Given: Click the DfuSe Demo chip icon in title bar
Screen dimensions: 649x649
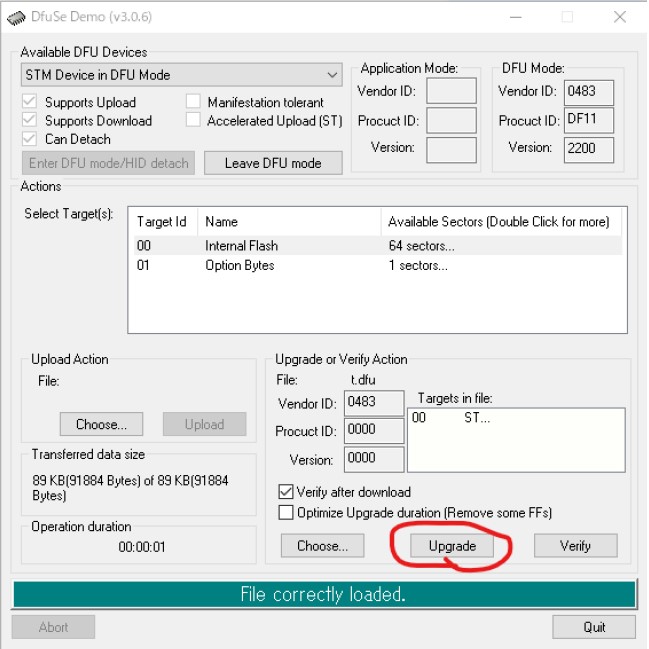Looking at the screenshot, I should tap(16, 17).
